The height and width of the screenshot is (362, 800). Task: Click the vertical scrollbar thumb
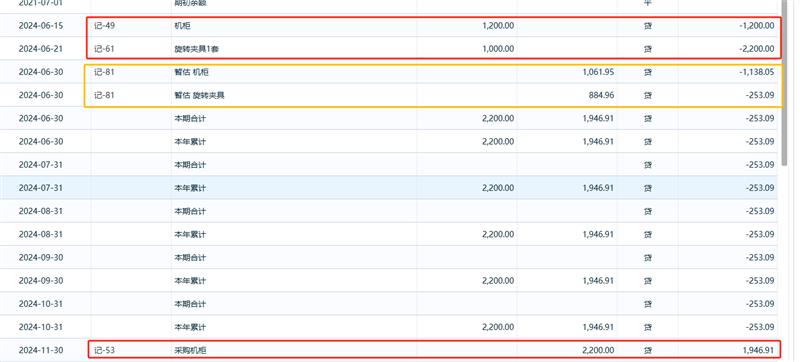coord(785,82)
